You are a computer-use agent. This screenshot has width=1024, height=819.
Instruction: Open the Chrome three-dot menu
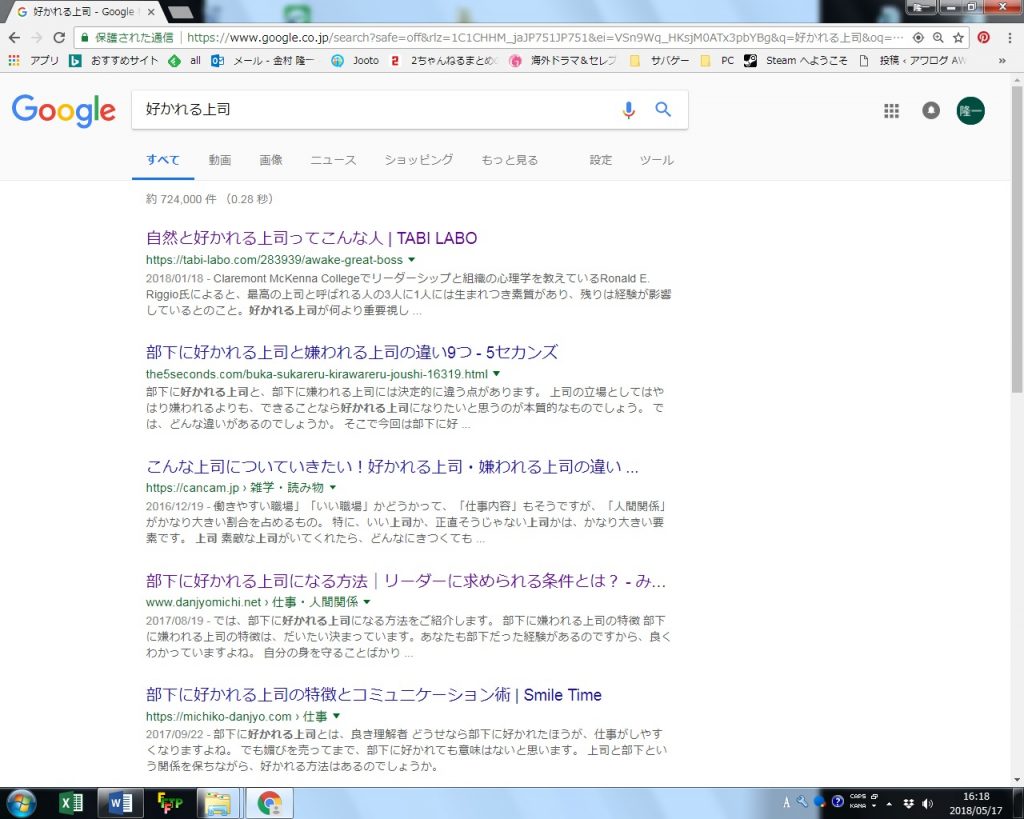click(x=1010, y=38)
